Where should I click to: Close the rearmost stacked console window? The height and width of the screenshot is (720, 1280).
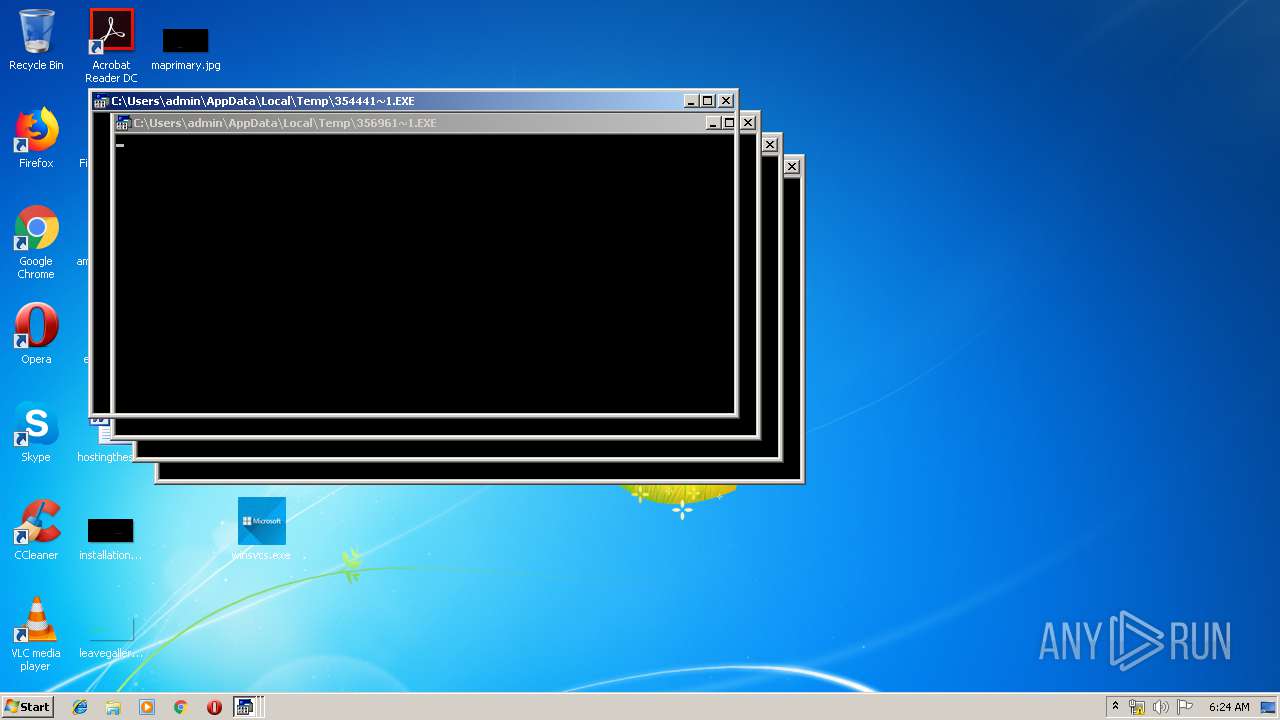coord(792,167)
